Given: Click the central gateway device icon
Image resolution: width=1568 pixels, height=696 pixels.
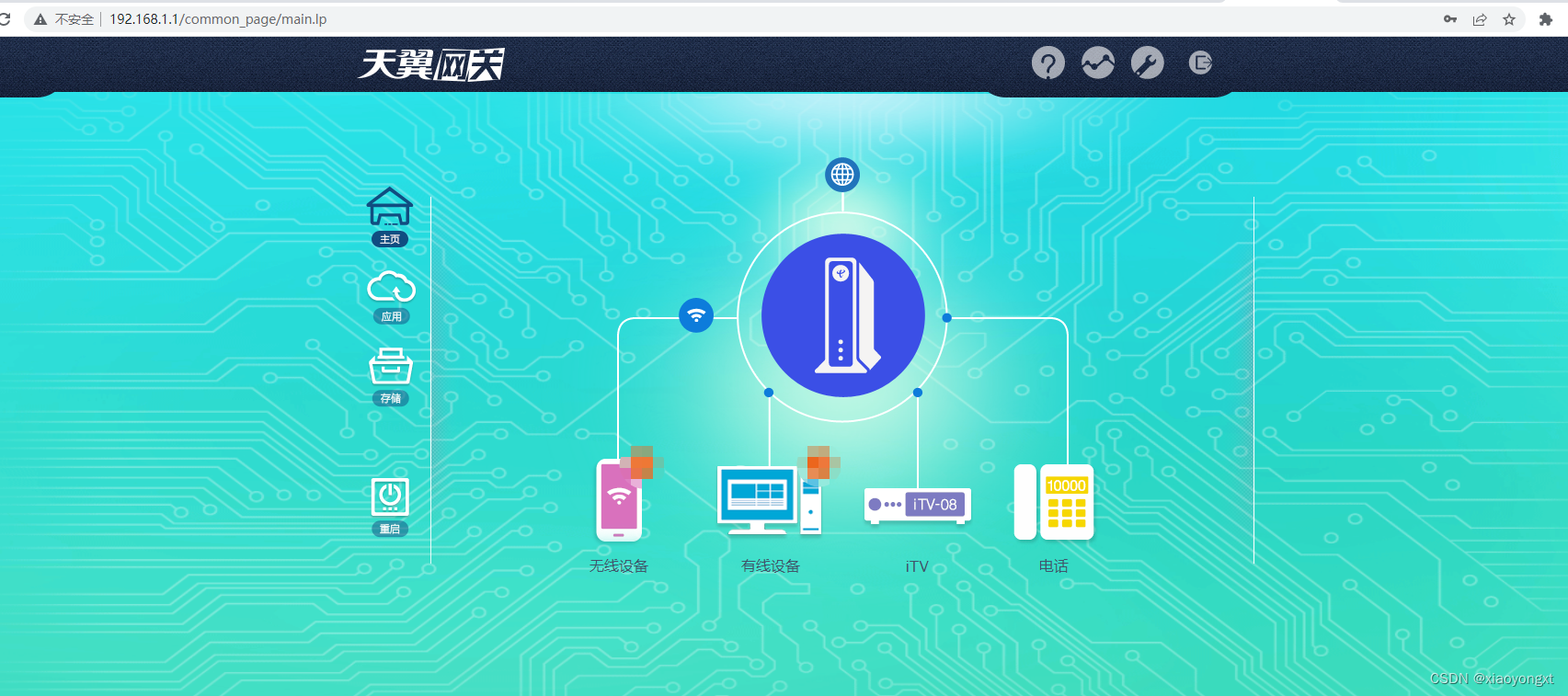Looking at the screenshot, I should click(x=842, y=315).
